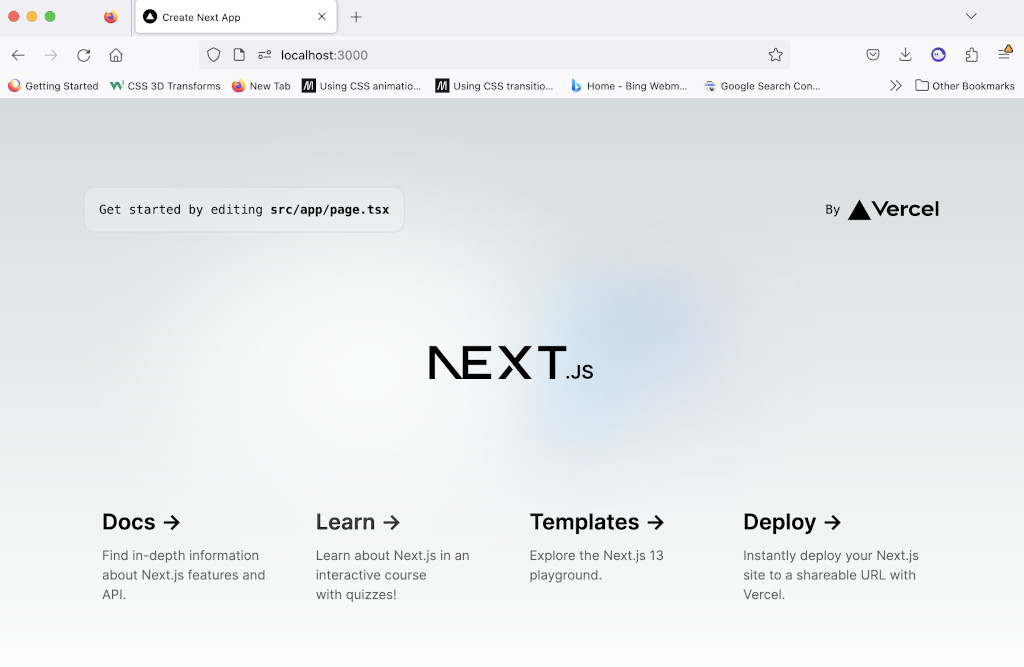The image size is (1024, 667).
Task: Click text 'Learn about Next.js in an interactive course'
Action: (x=392, y=575)
